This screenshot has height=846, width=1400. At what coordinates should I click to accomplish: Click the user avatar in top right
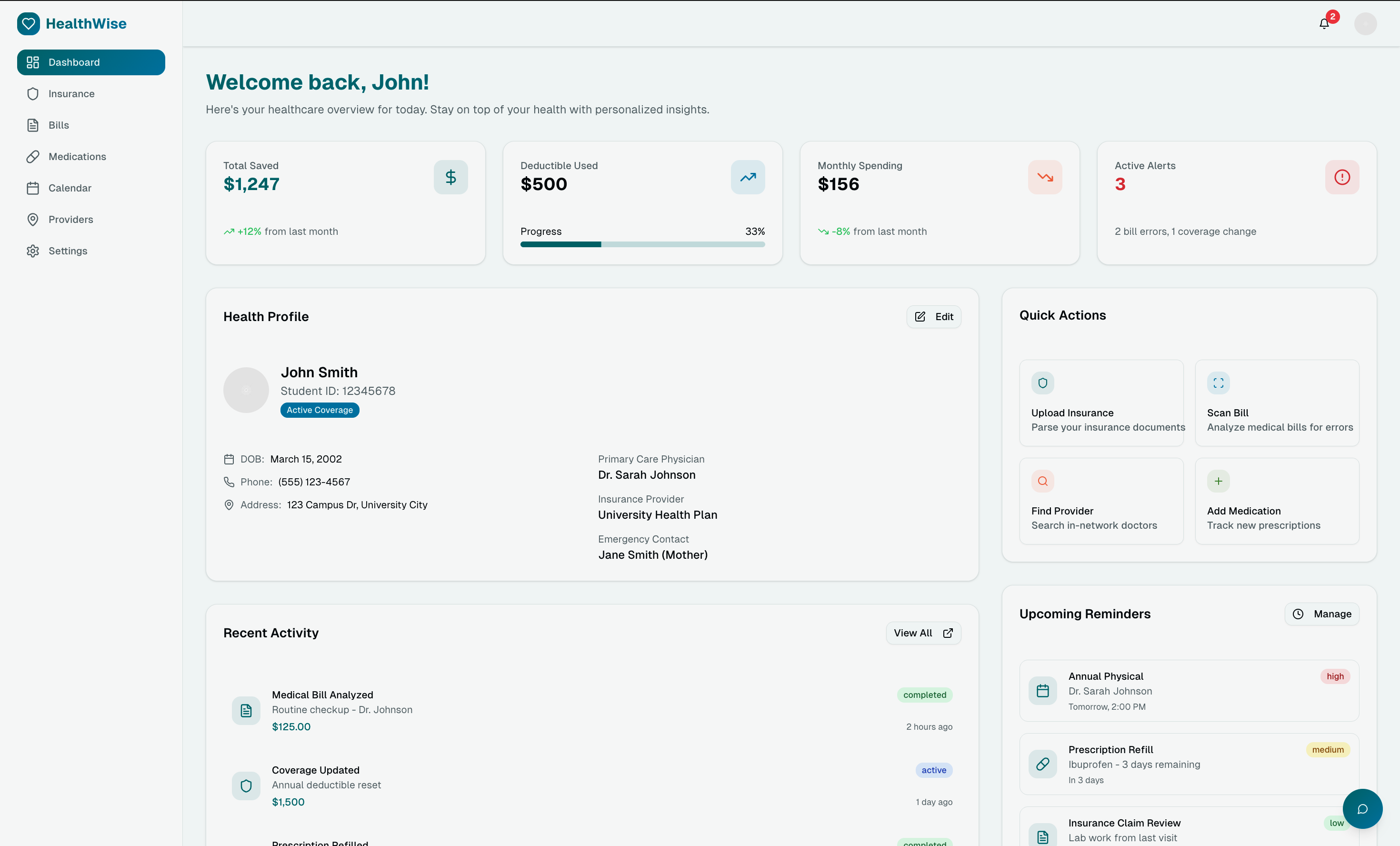1365,24
